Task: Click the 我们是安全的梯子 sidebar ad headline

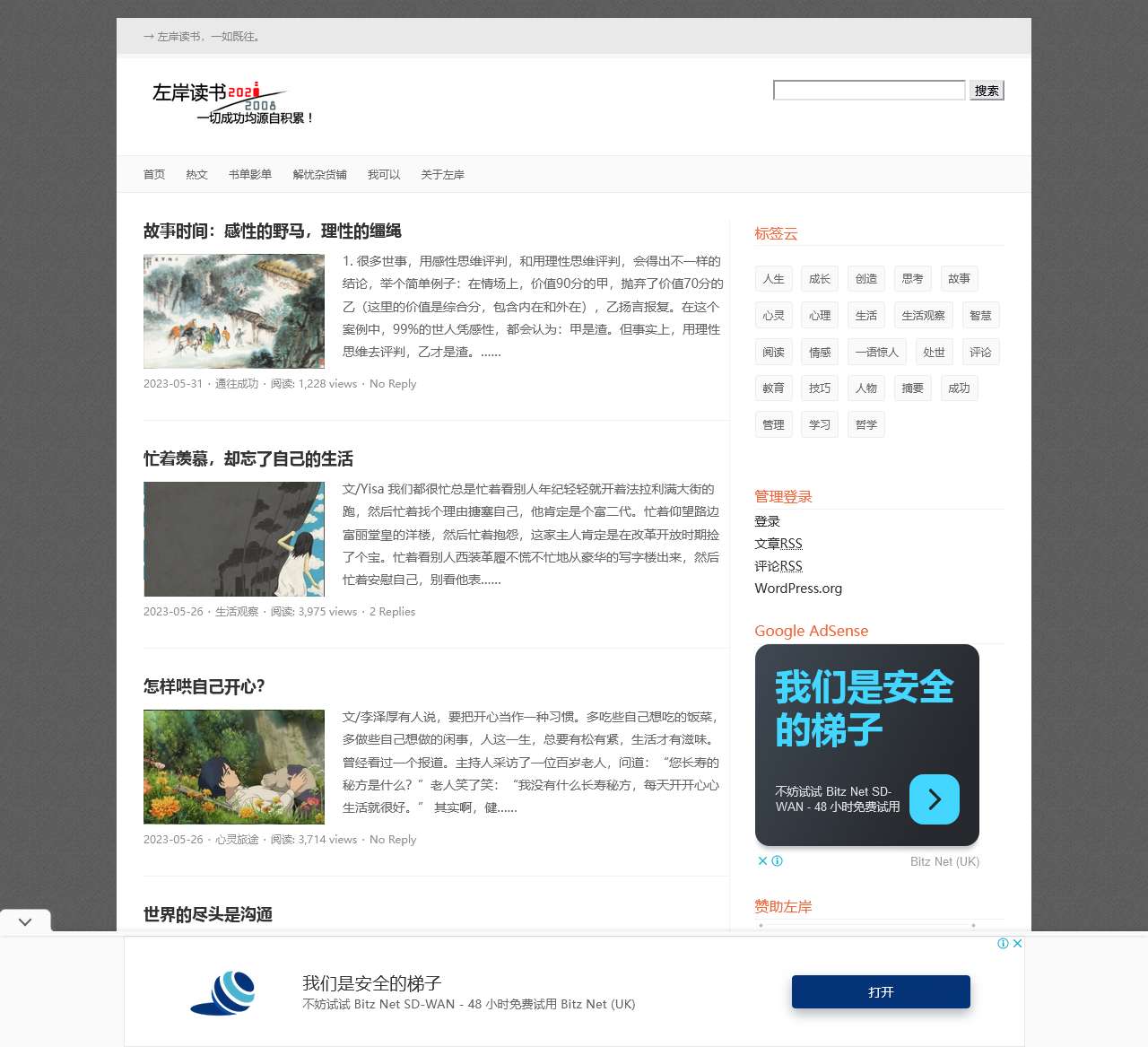Action: [864, 709]
